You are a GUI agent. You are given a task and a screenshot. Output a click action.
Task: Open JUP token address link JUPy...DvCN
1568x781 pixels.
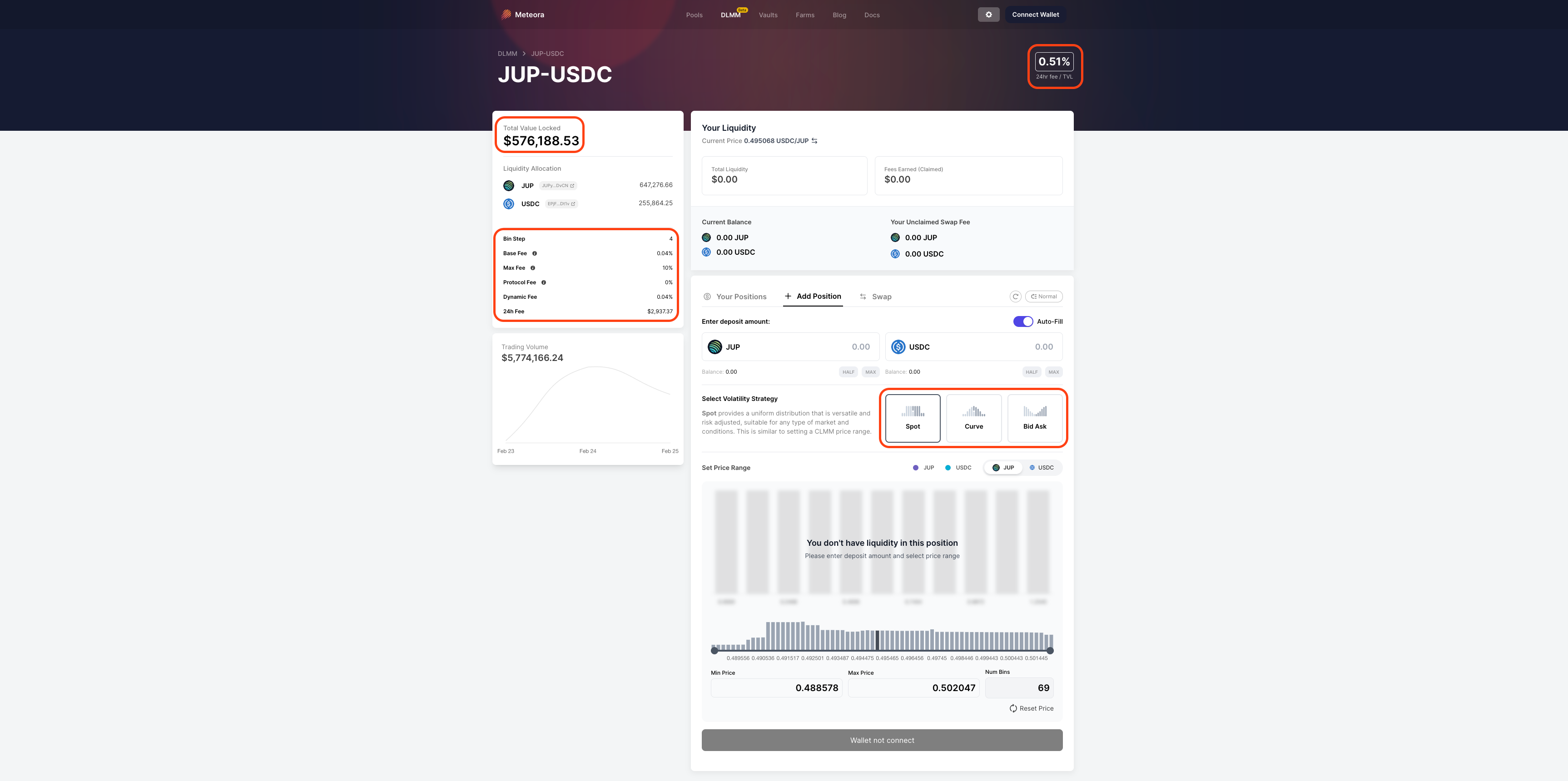(x=558, y=186)
